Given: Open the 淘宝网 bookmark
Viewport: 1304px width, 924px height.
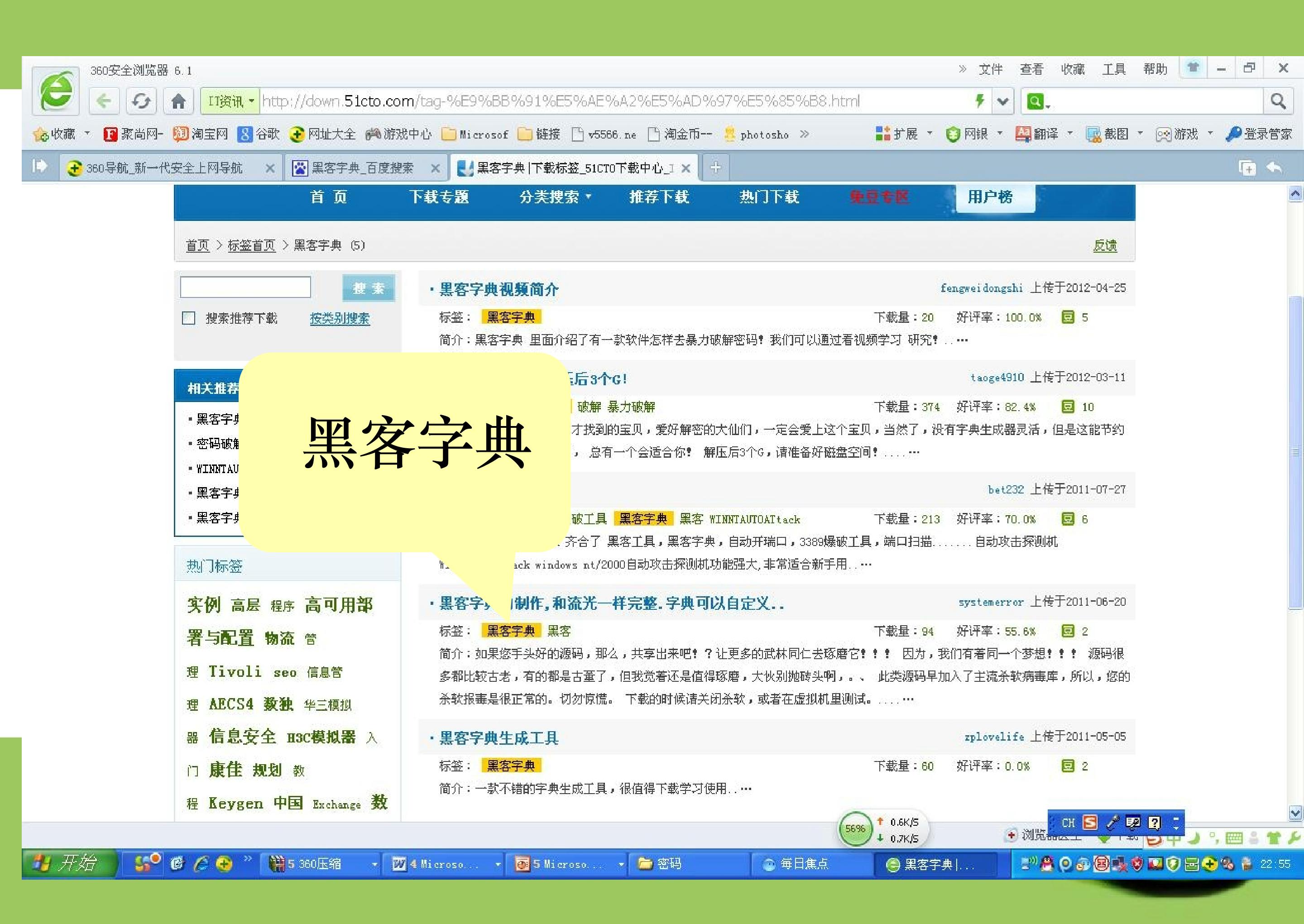Looking at the screenshot, I should click(200, 134).
